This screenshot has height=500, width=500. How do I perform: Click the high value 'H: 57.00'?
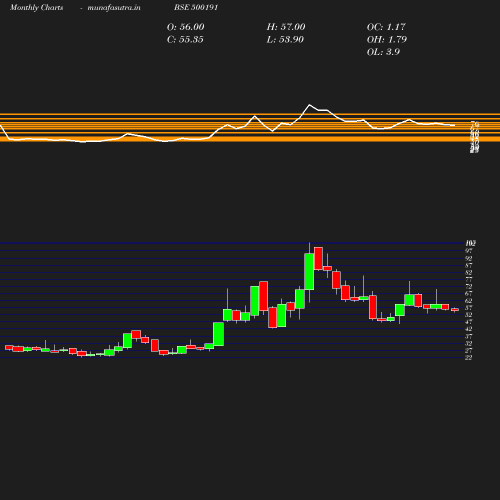pos(286,27)
